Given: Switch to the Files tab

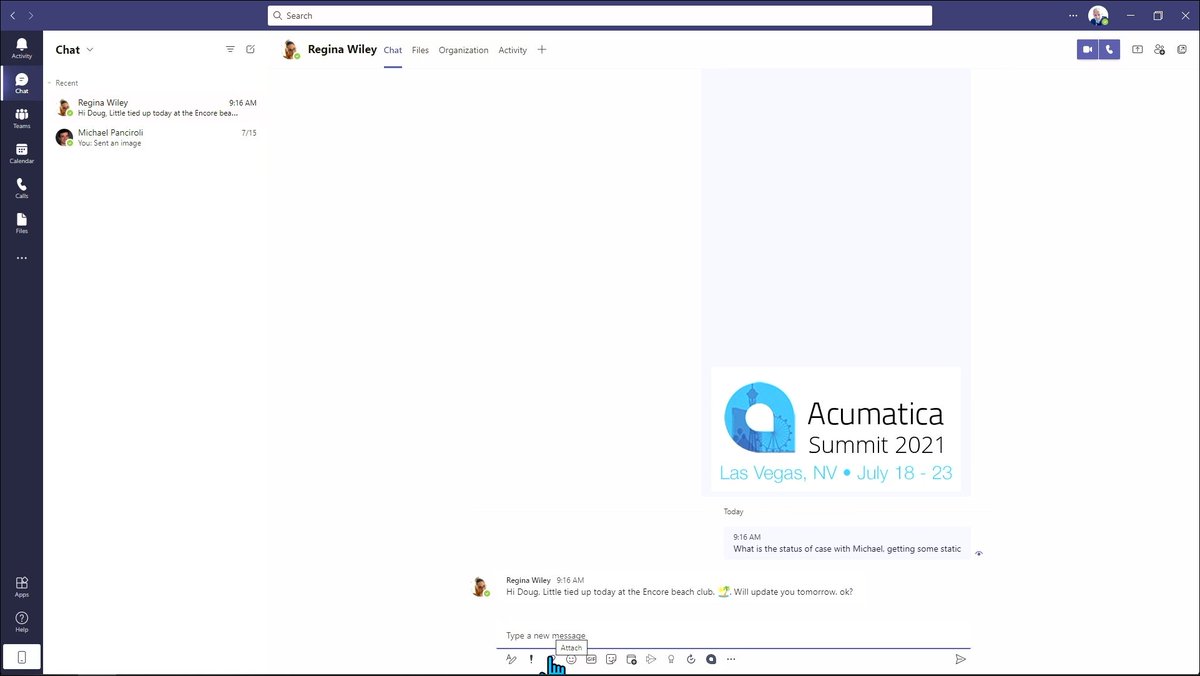Looking at the screenshot, I should click(x=420, y=50).
